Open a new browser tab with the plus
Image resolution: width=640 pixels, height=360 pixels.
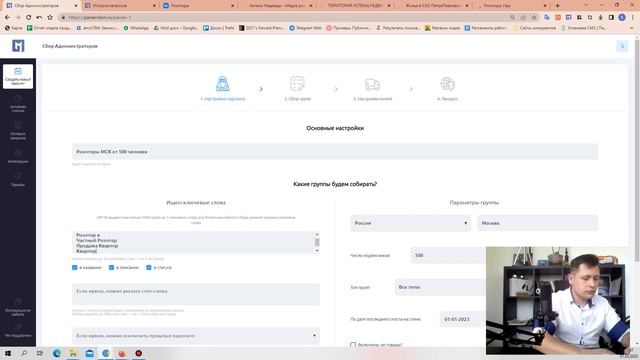point(557,6)
